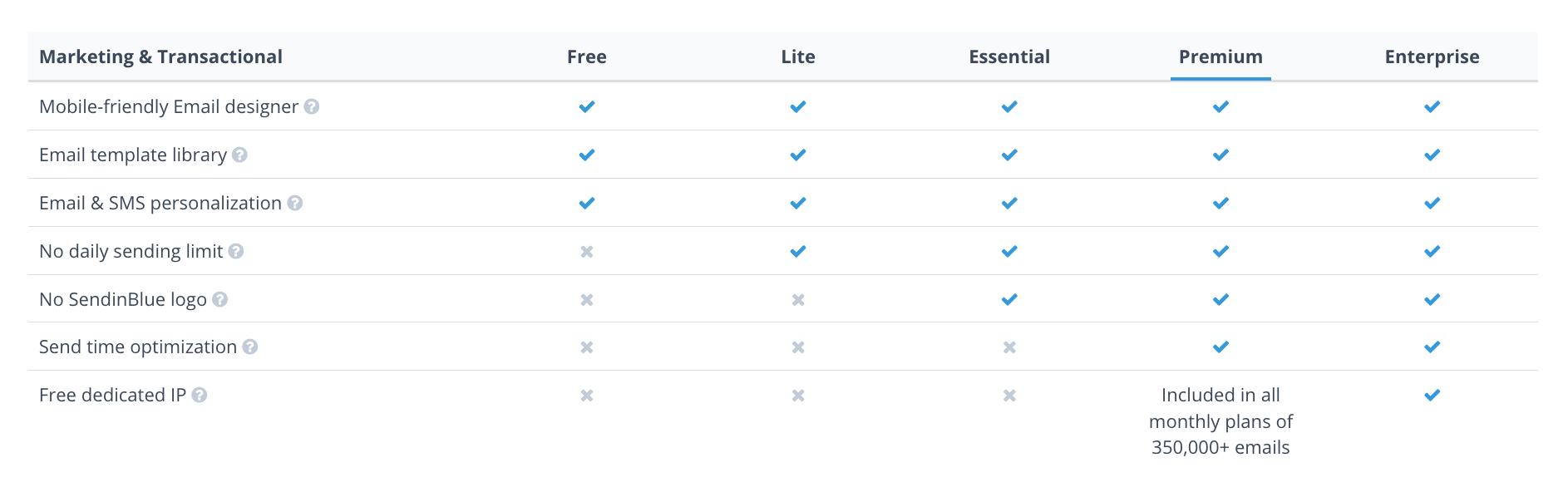Select the Premium plan tab
Viewport: 1568px width, 482px height.
1220,57
